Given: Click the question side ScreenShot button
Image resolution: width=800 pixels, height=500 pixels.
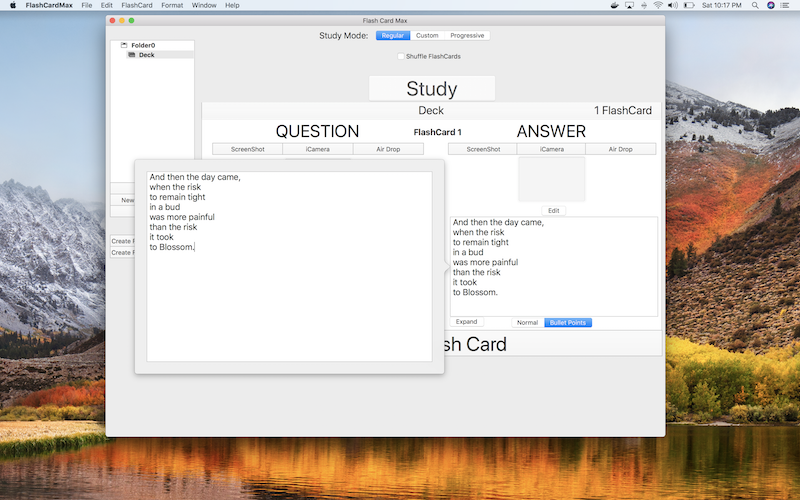Looking at the screenshot, I should (247, 149).
